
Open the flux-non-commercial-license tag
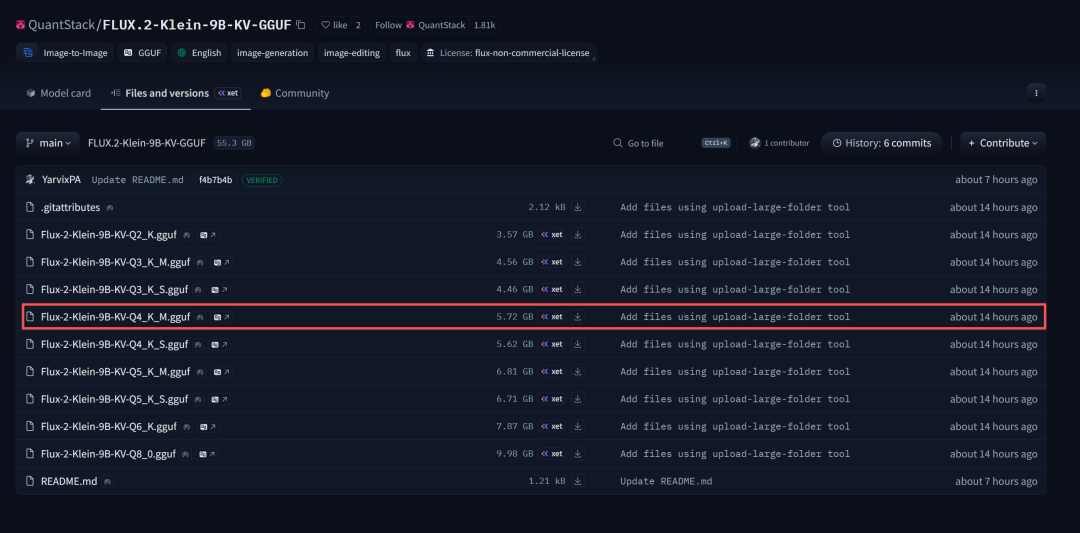(508, 53)
